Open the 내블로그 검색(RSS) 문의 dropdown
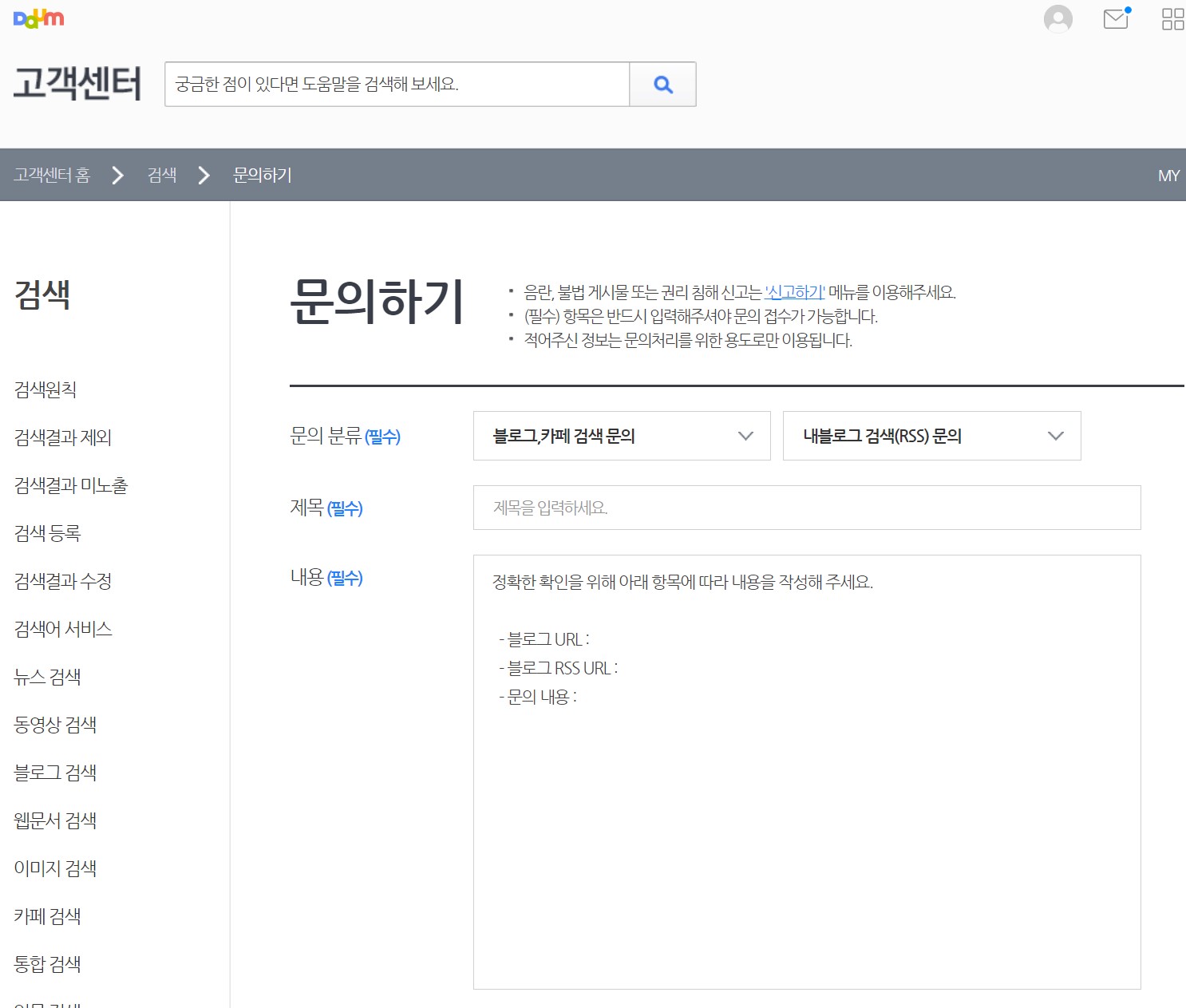The width and height of the screenshot is (1186, 1008). tap(932, 436)
